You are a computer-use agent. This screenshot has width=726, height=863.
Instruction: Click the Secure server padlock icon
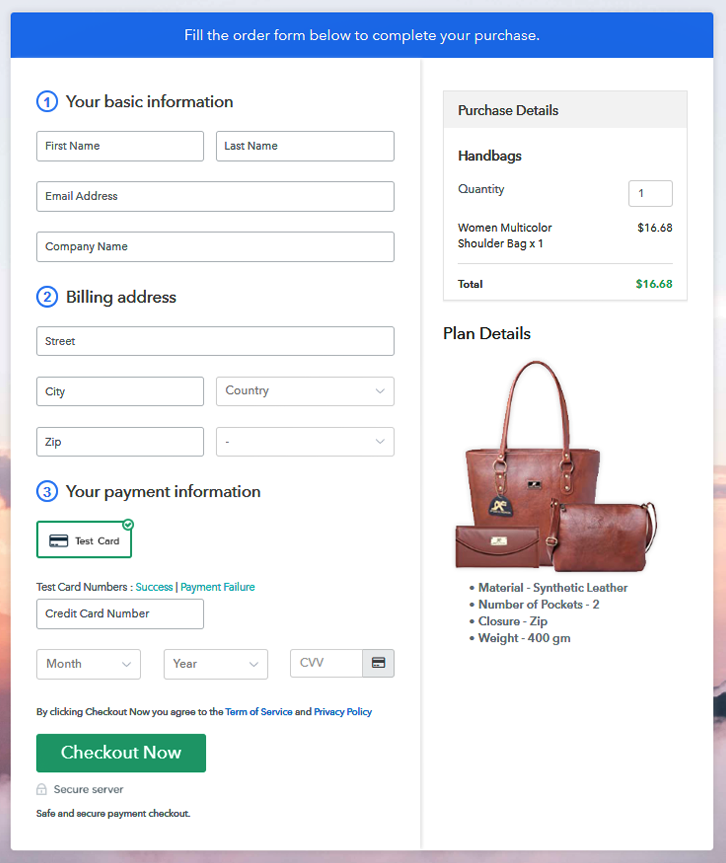(x=41, y=789)
